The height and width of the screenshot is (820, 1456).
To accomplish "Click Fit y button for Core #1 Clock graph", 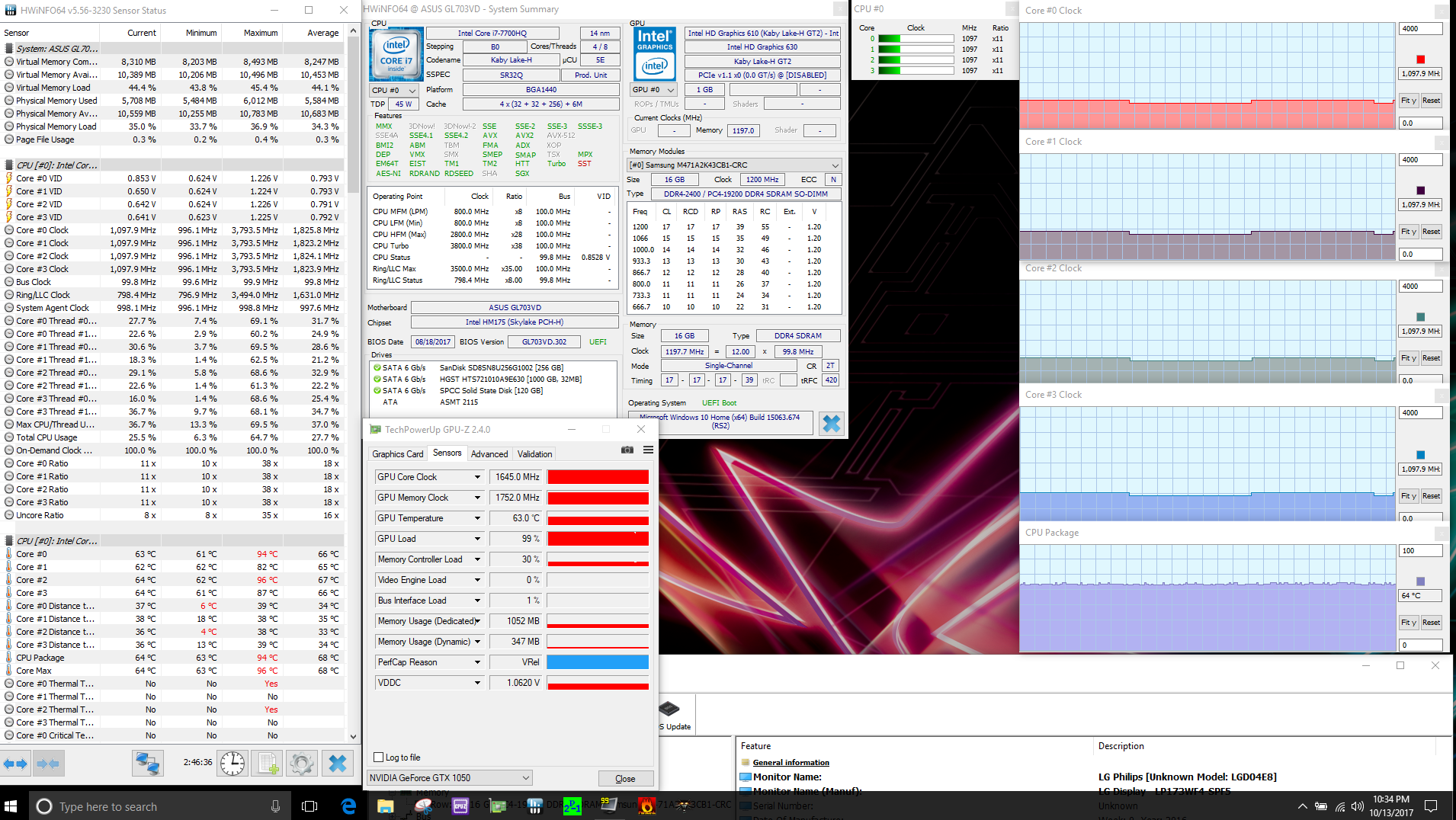I will click(1409, 232).
